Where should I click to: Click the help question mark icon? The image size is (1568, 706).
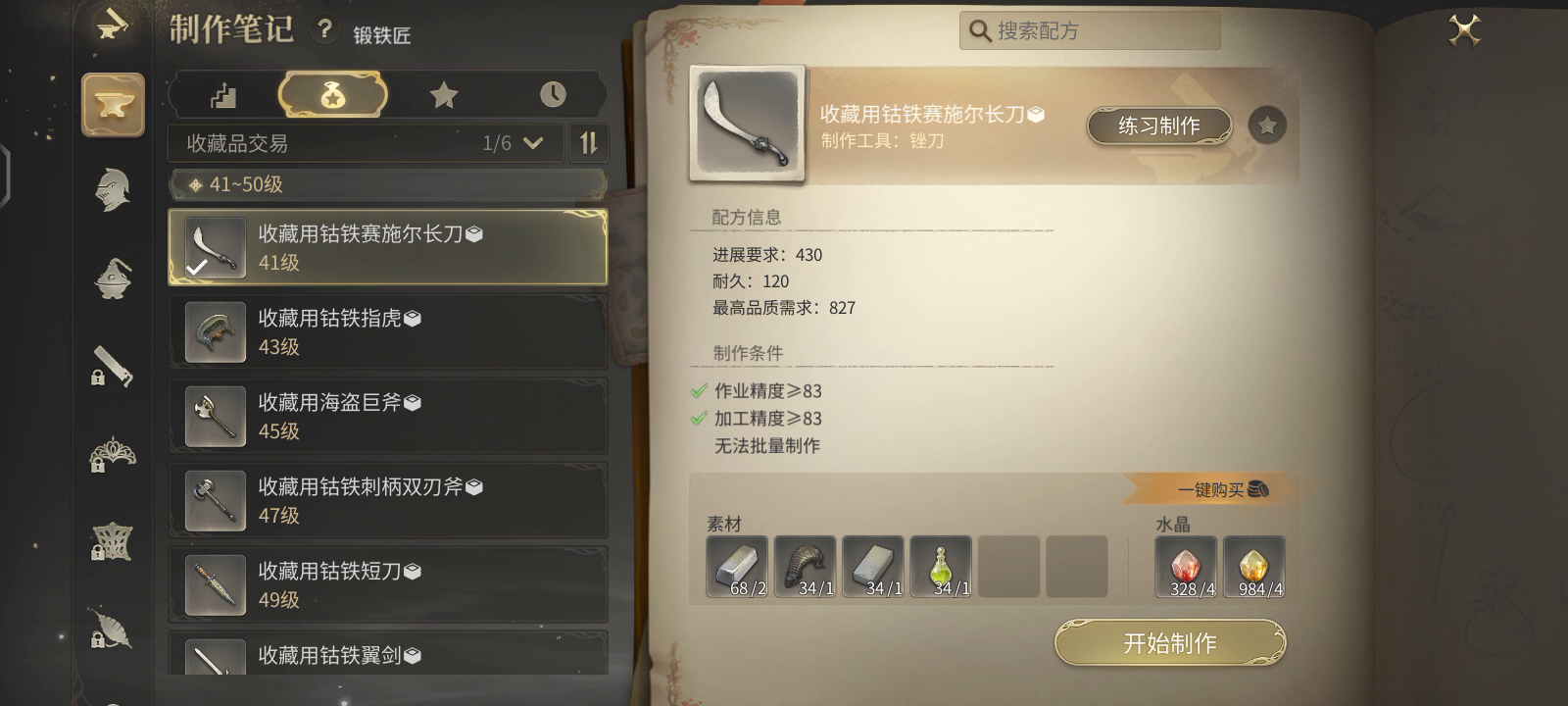pyautogui.click(x=324, y=29)
